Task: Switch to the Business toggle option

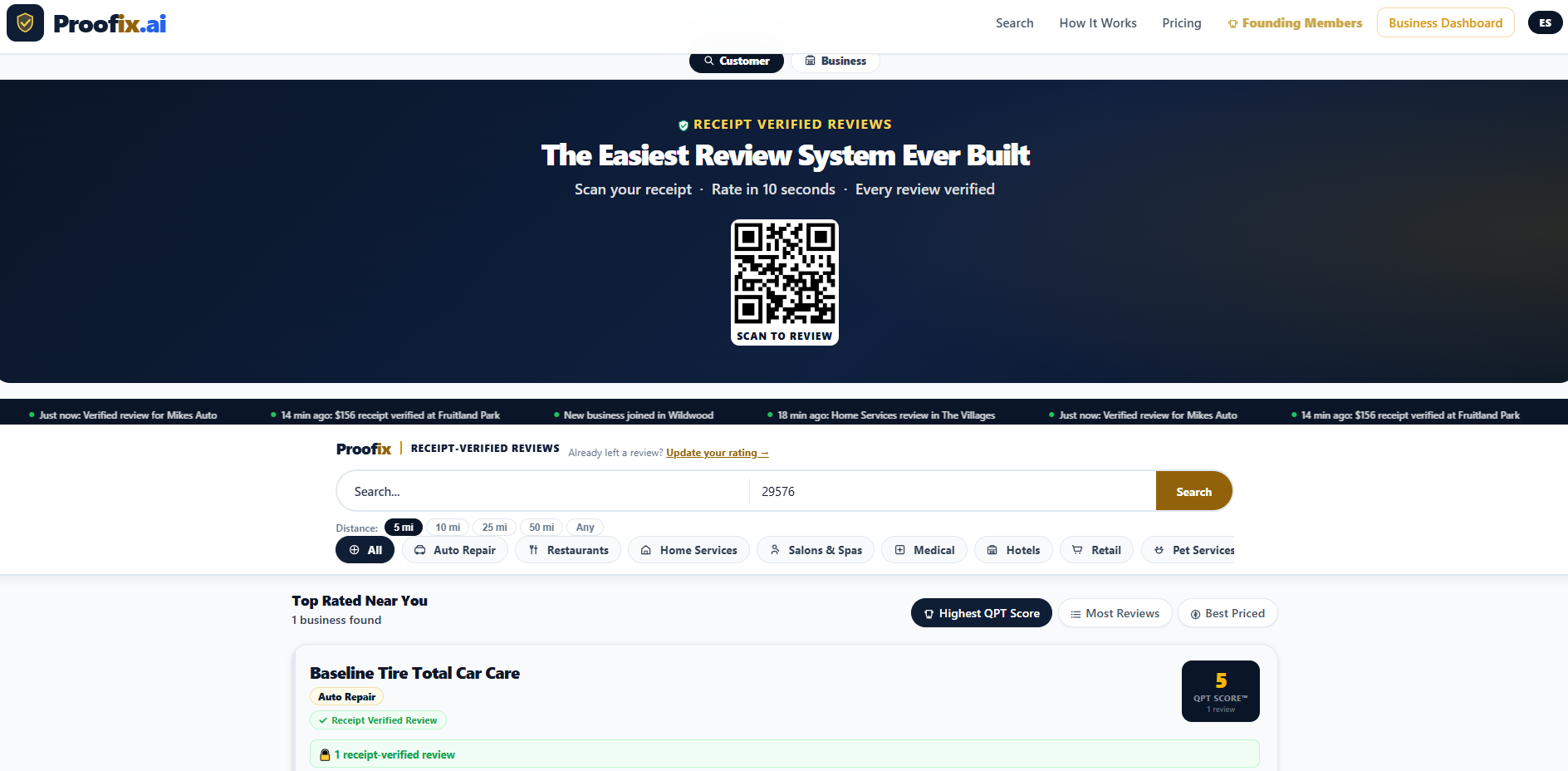Action: [x=835, y=61]
